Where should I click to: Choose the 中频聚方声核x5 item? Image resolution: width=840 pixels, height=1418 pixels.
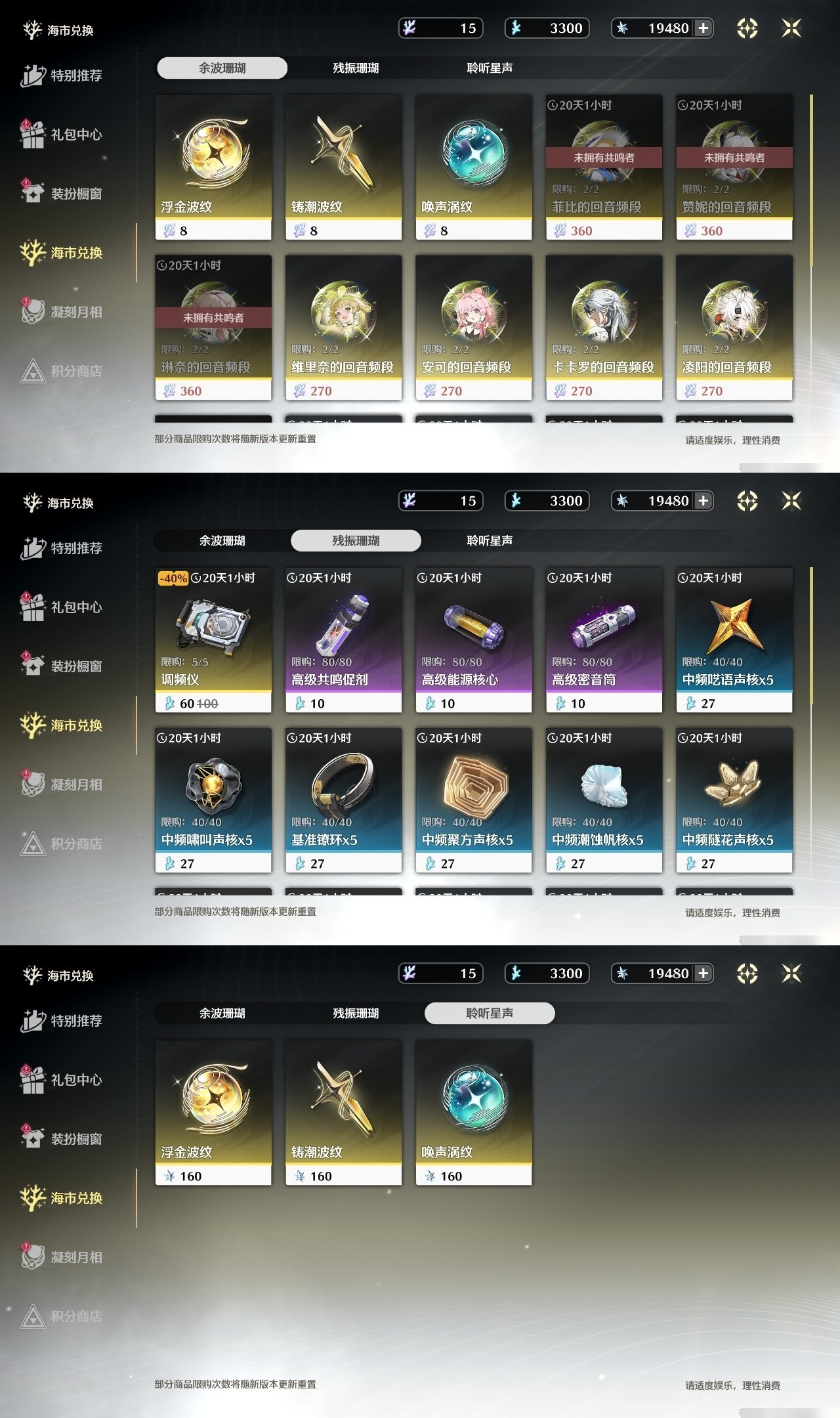click(x=474, y=800)
